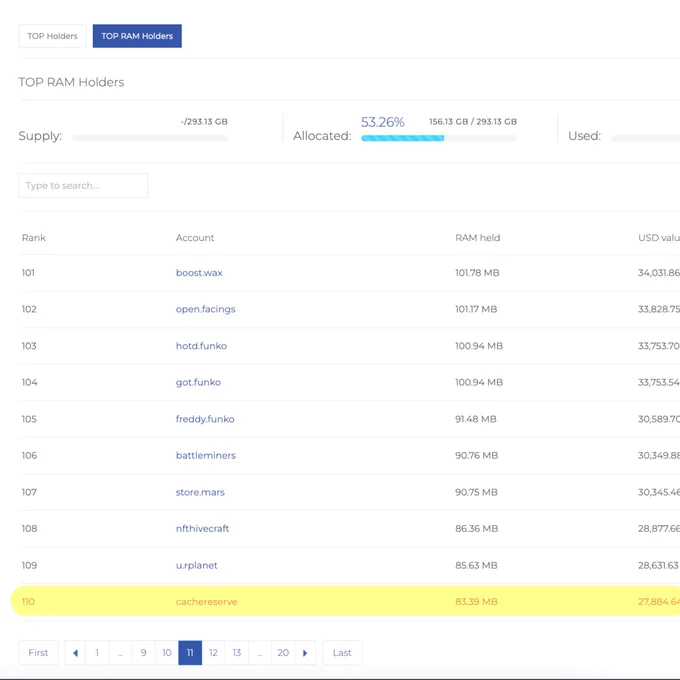Open the u.rplanet account link
This screenshot has width=680, height=680.
click(x=196, y=566)
